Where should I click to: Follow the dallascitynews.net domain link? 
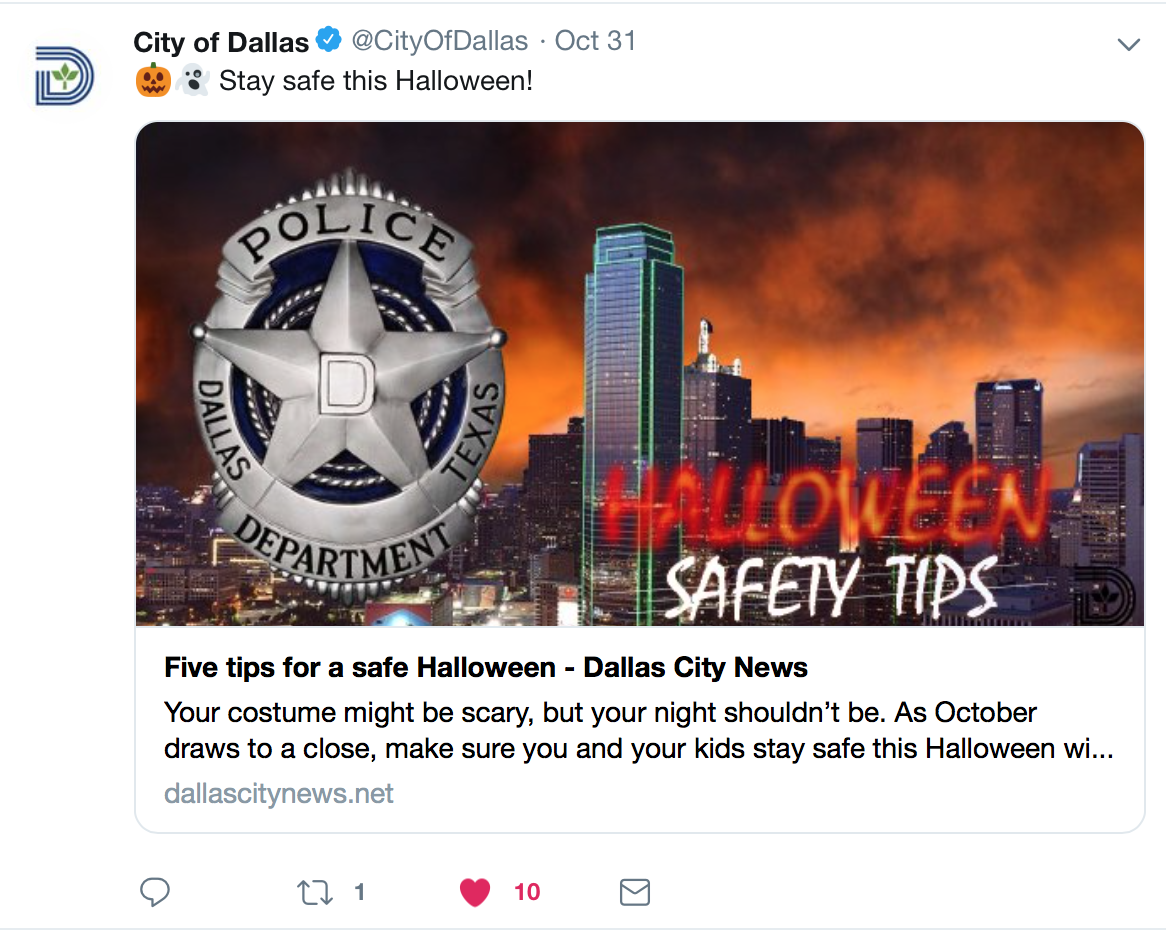pyautogui.click(x=278, y=793)
